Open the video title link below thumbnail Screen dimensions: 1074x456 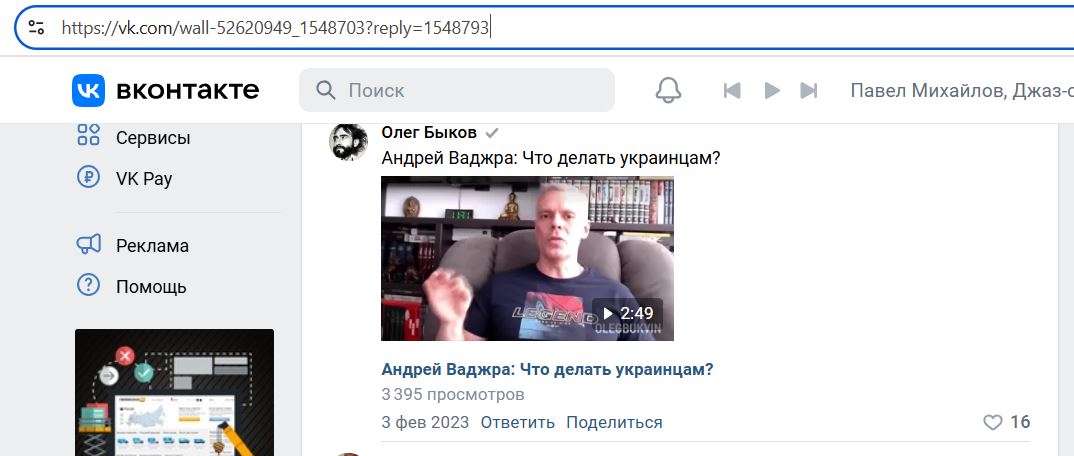click(547, 370)
